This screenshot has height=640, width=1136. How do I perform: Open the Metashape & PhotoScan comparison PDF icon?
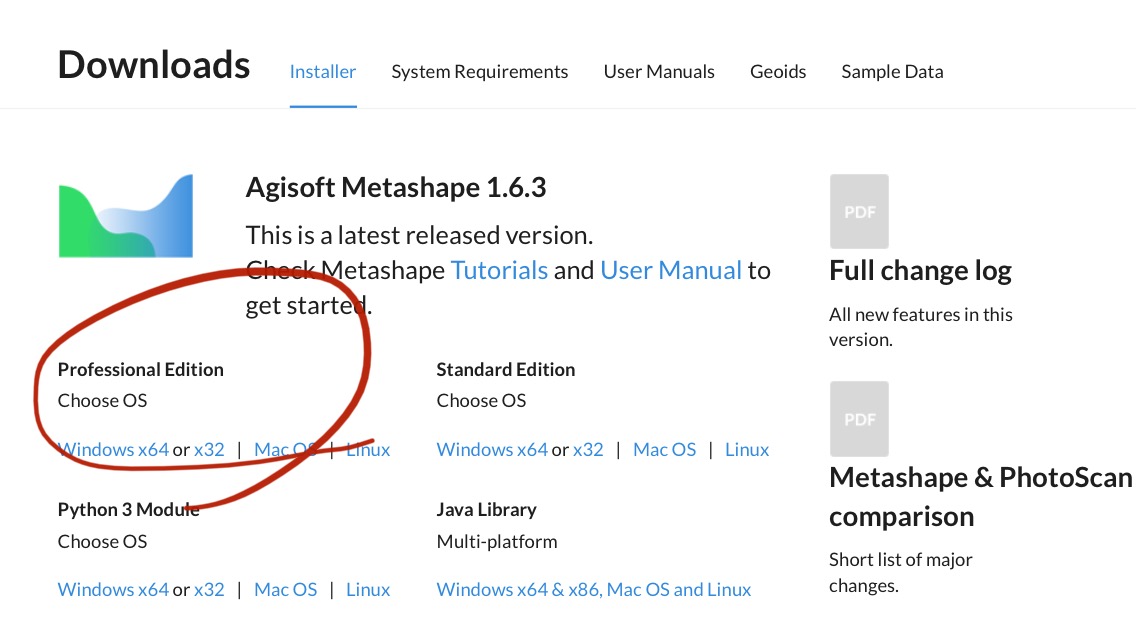point(859,419)
